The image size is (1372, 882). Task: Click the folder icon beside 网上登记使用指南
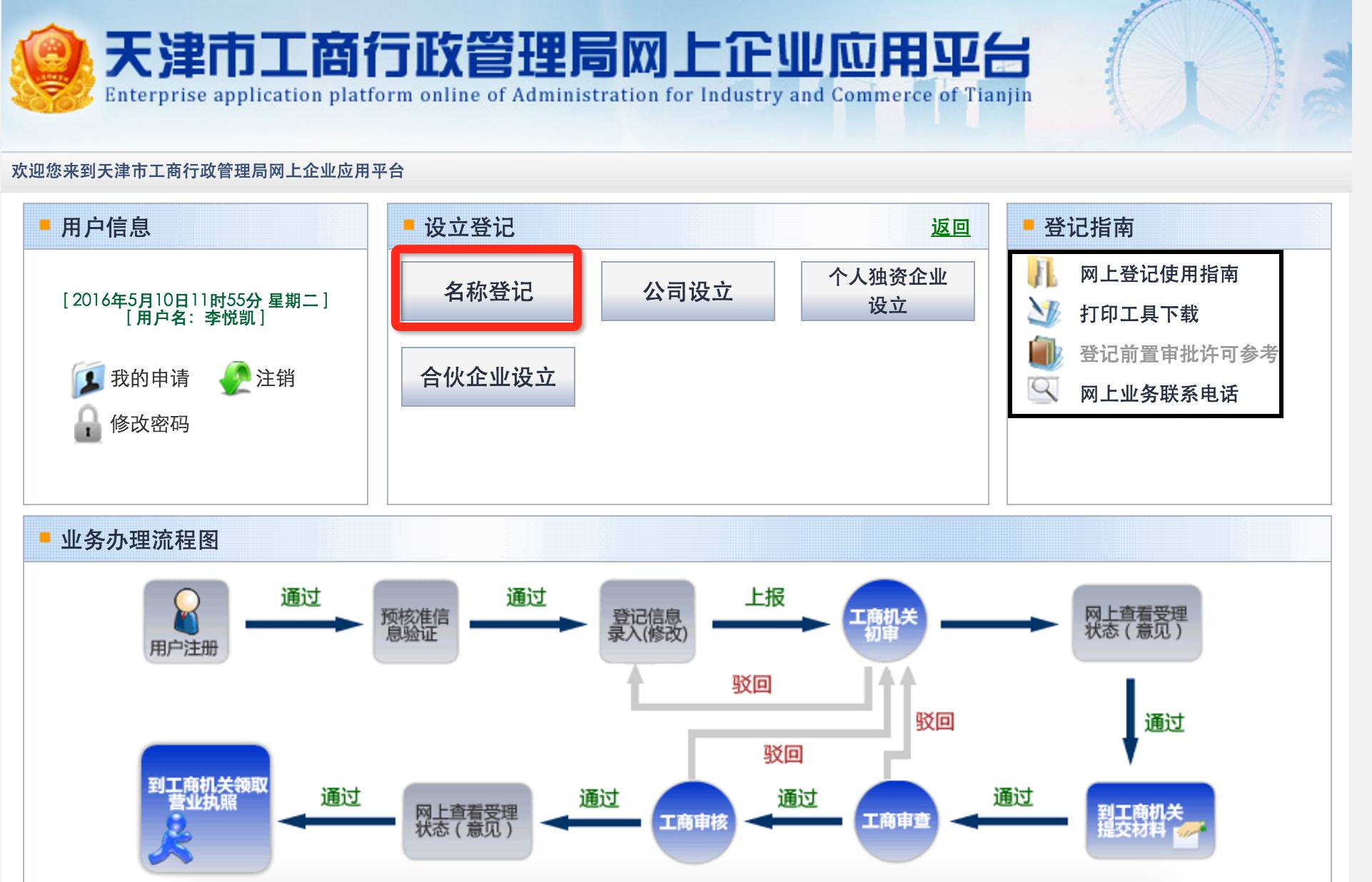point(1043,273)
